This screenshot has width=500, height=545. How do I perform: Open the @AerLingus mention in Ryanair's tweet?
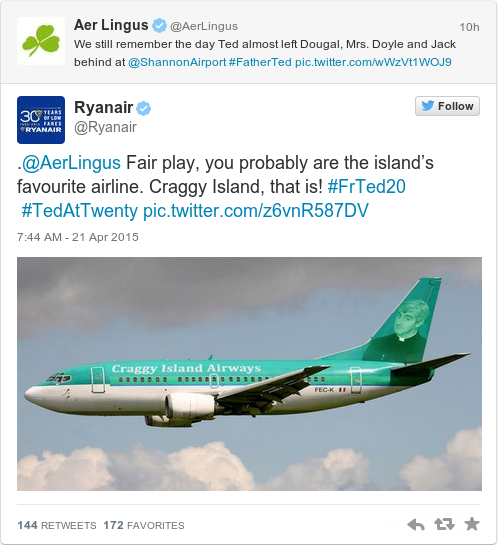[71, 163]
